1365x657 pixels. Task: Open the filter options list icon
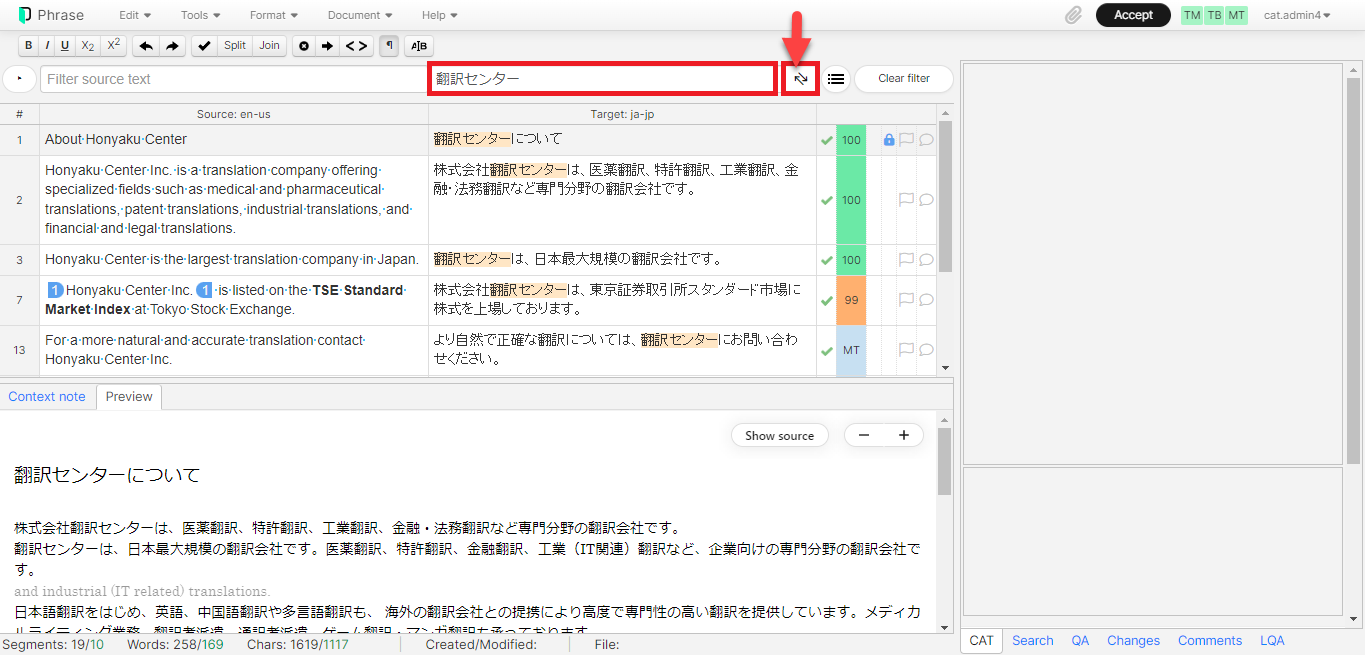point(836,79)
